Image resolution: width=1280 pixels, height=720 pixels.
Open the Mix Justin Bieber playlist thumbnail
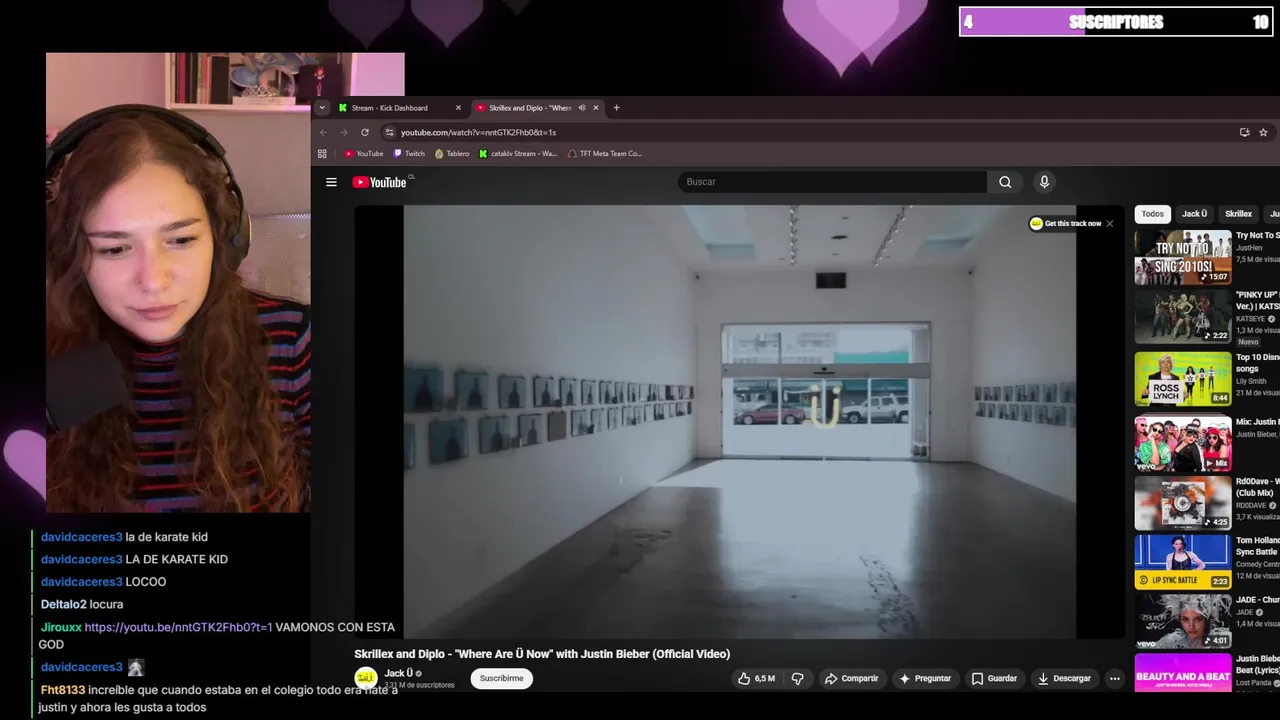click(x=1182, y=443)
